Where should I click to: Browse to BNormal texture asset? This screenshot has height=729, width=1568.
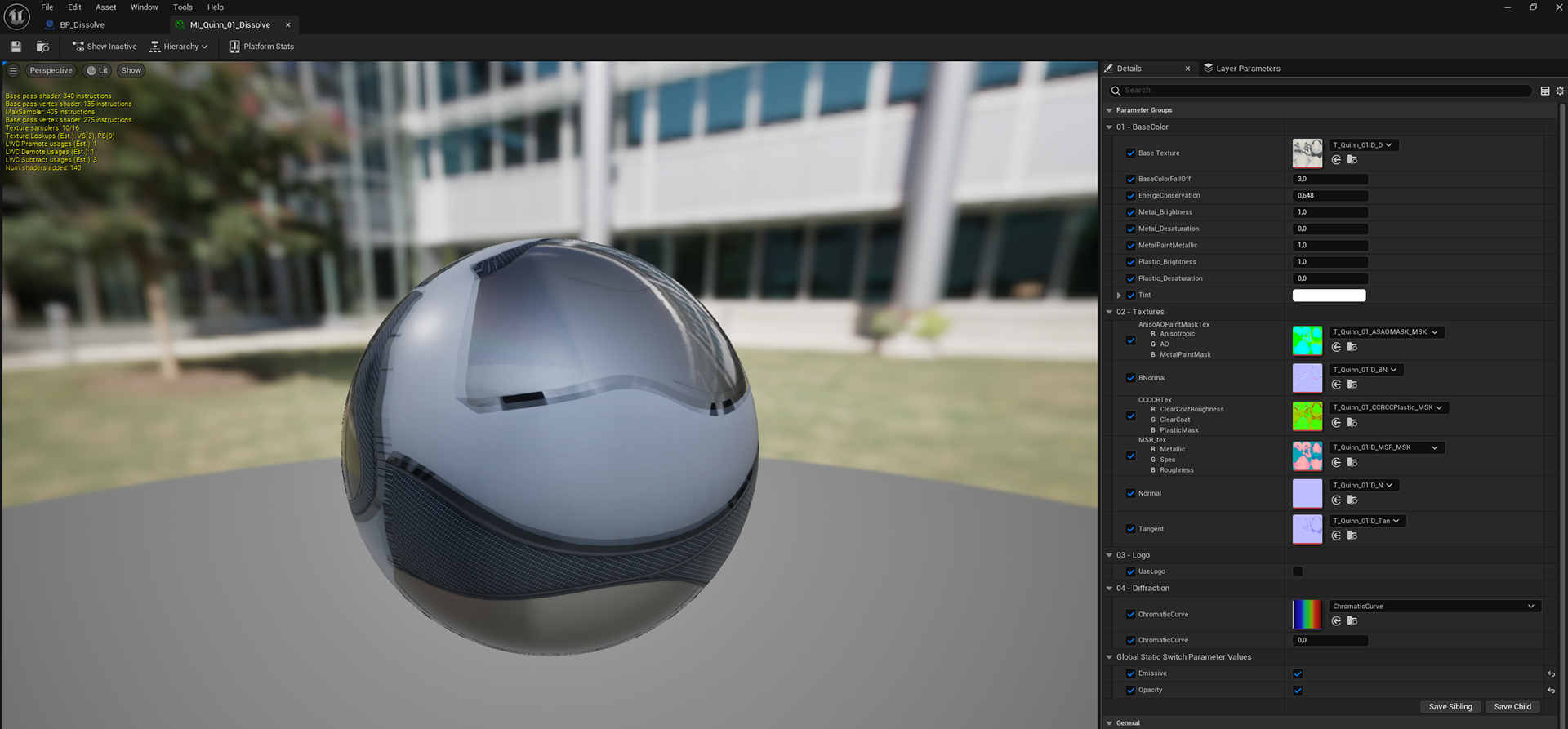pos(1352,385)
